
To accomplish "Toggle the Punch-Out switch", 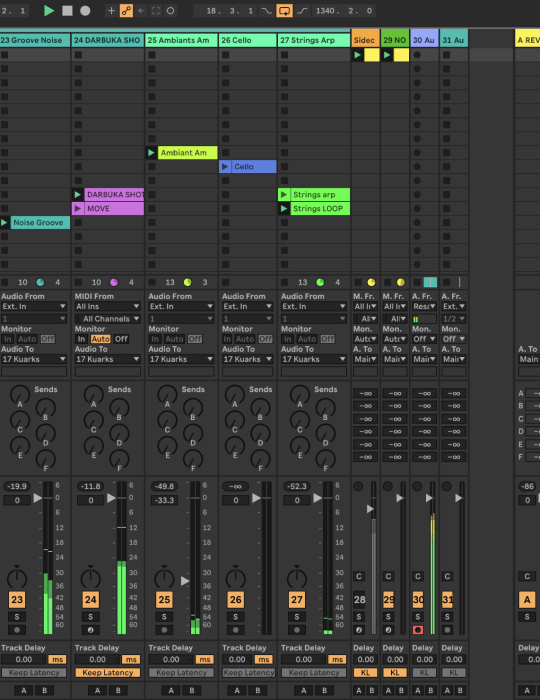I will pos(303,11).
